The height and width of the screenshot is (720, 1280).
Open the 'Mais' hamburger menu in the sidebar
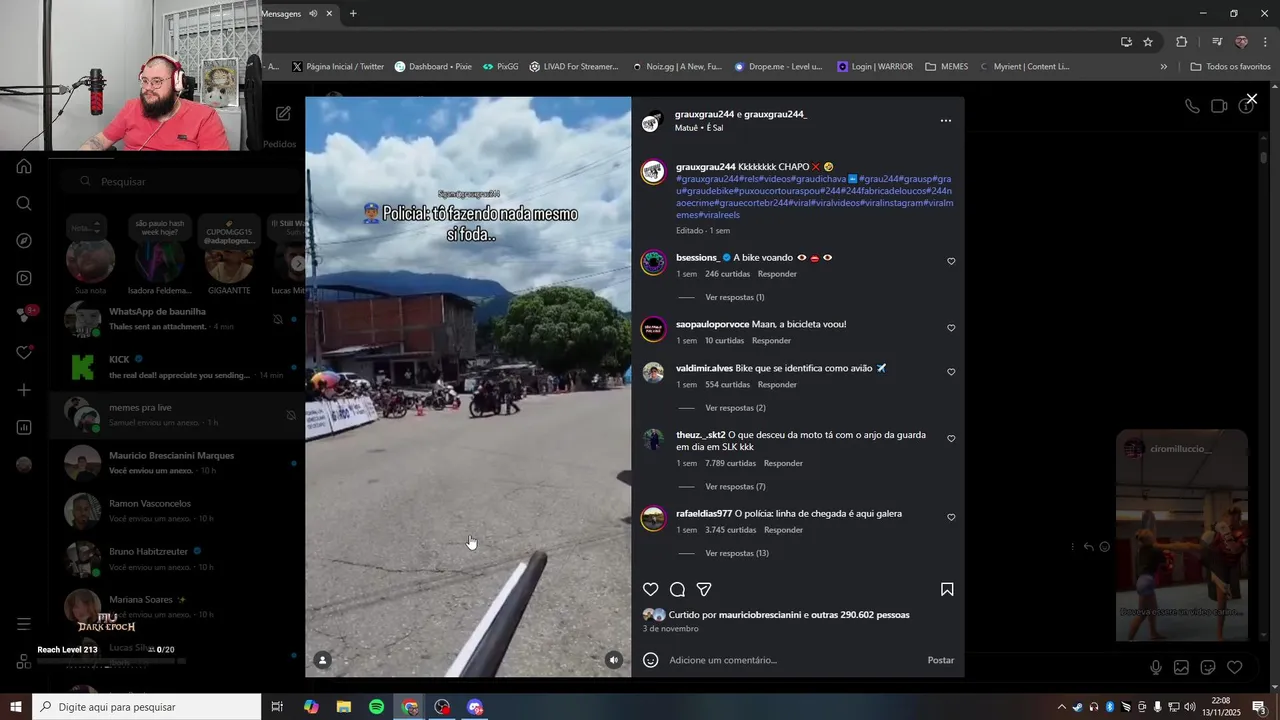tap(24, 624)
